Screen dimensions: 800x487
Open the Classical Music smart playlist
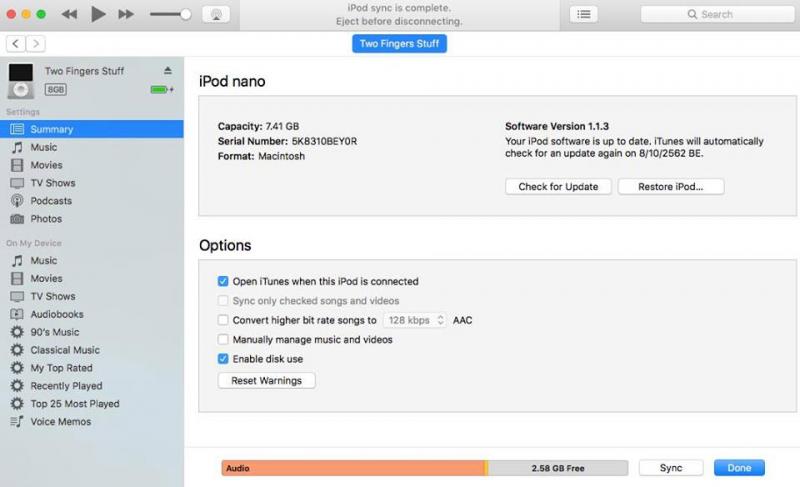(92, 350)
